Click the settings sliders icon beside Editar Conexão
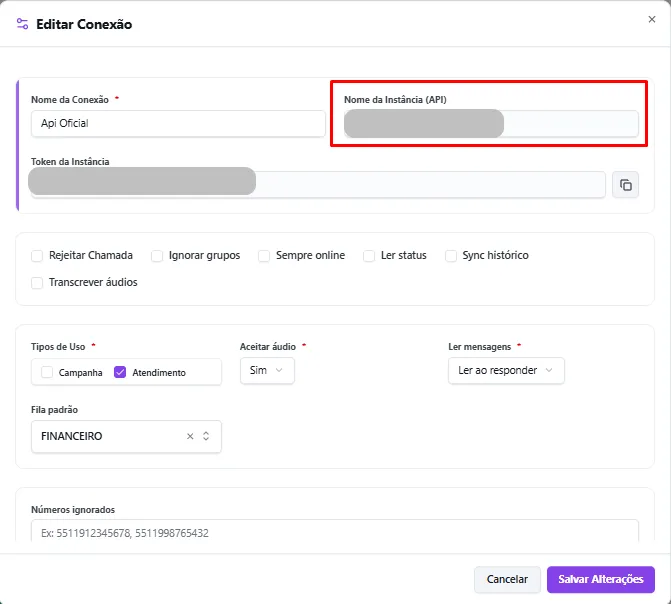 point(22,24)
